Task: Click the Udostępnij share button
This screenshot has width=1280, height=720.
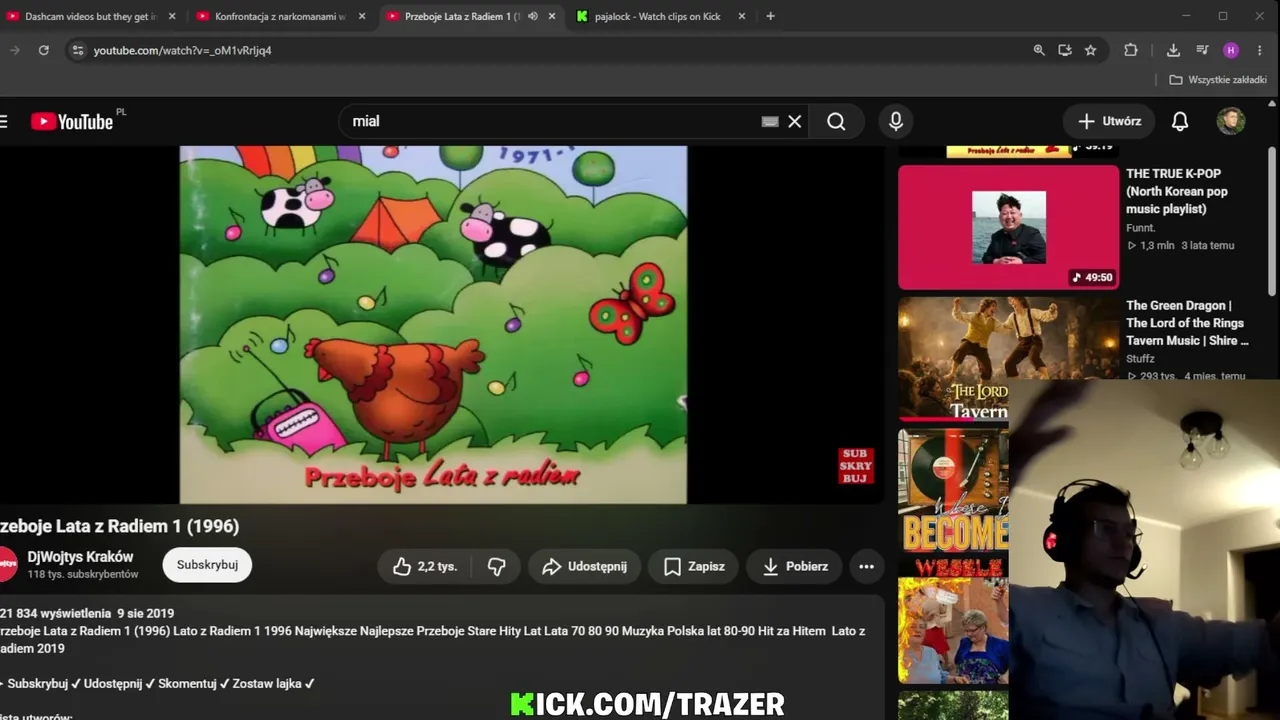Action: pyautogui.click(x=585, y=566)
